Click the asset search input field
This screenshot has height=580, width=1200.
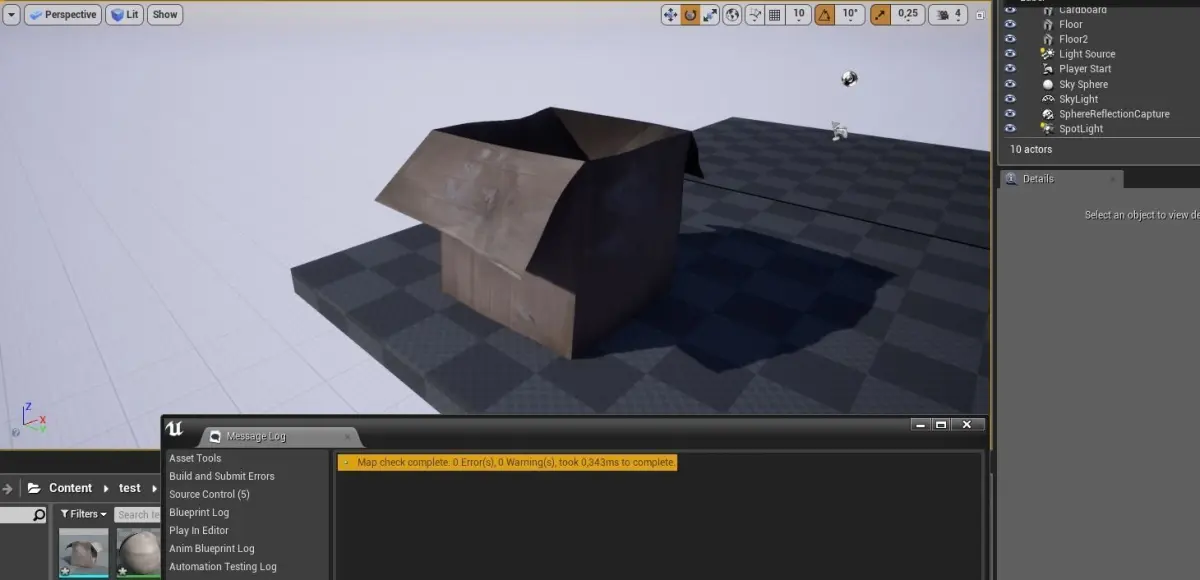[137, 514]
